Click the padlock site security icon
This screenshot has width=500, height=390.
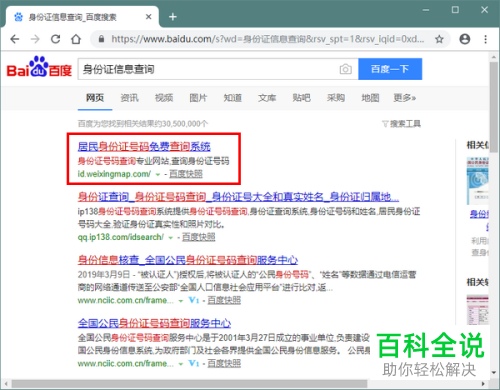101,39
